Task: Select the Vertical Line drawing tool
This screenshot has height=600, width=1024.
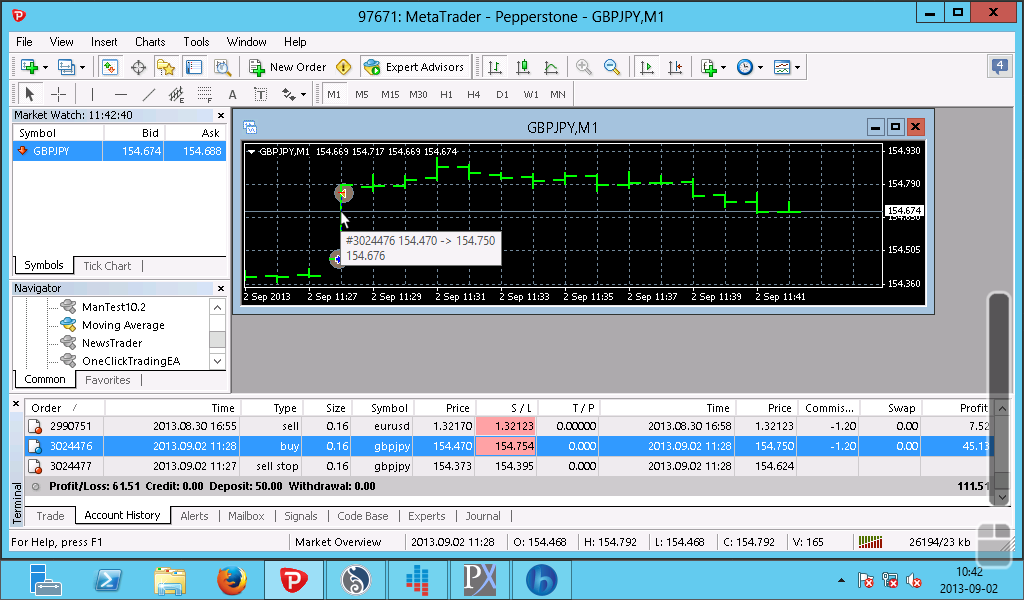Action: coord(93,95)
